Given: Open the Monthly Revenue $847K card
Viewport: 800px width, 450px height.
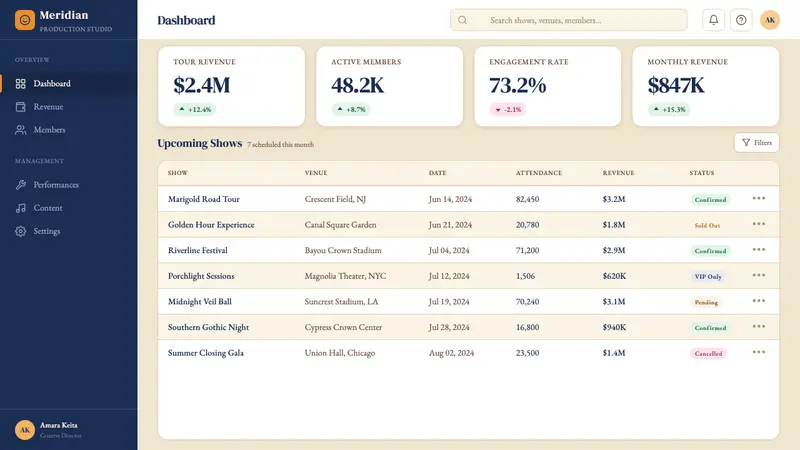Looking at the screenshot, I should coord(706,86).
